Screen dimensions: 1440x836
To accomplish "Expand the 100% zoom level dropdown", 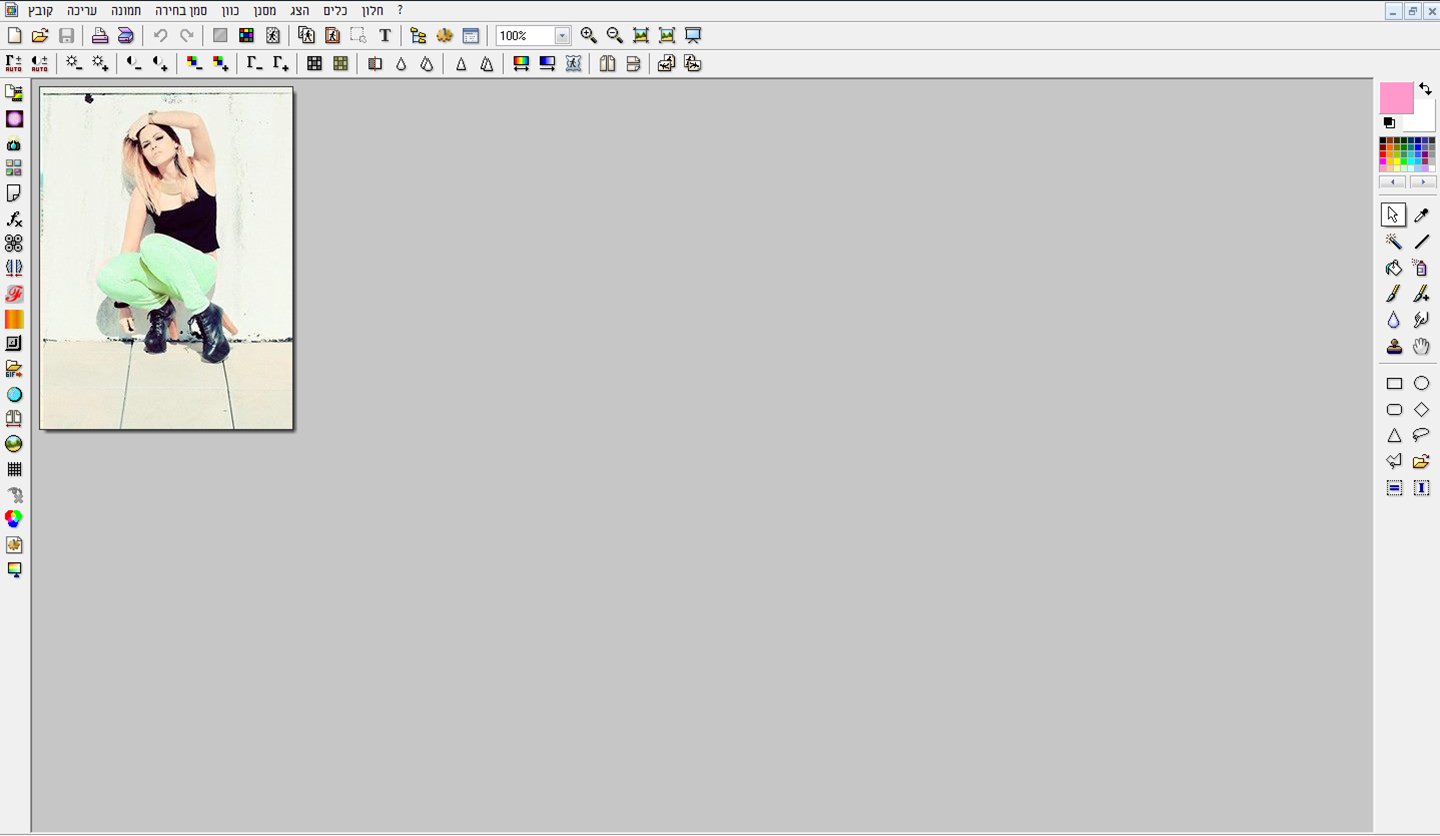I will coord(562,36).
